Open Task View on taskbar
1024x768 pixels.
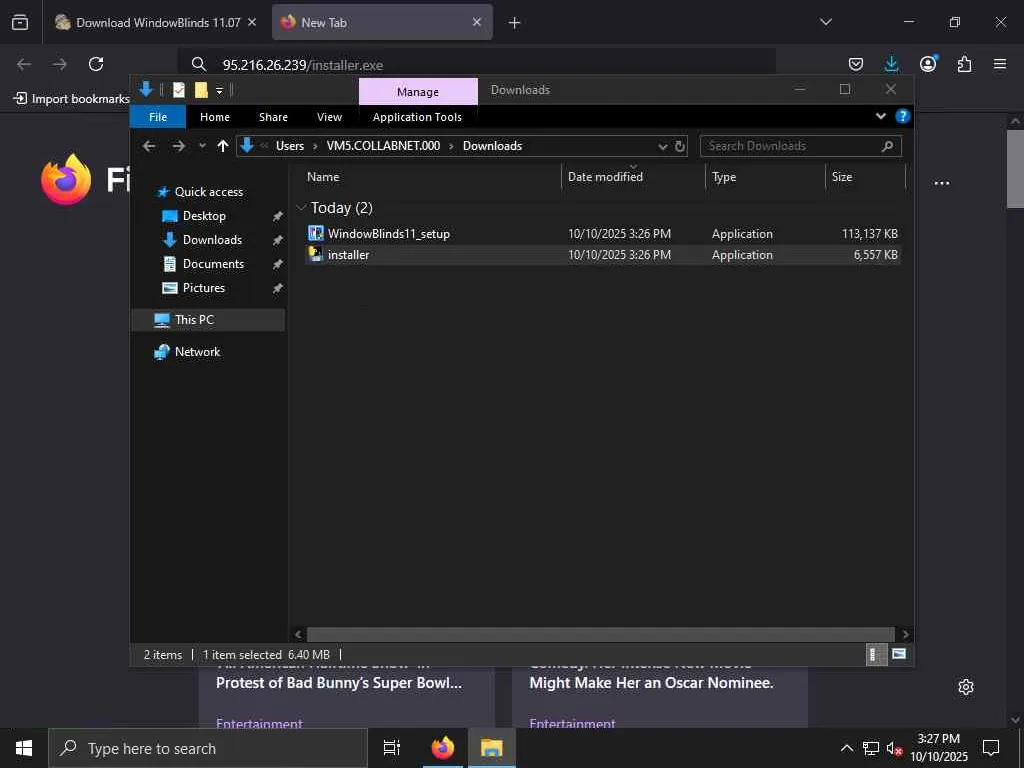tap(391, 748)
